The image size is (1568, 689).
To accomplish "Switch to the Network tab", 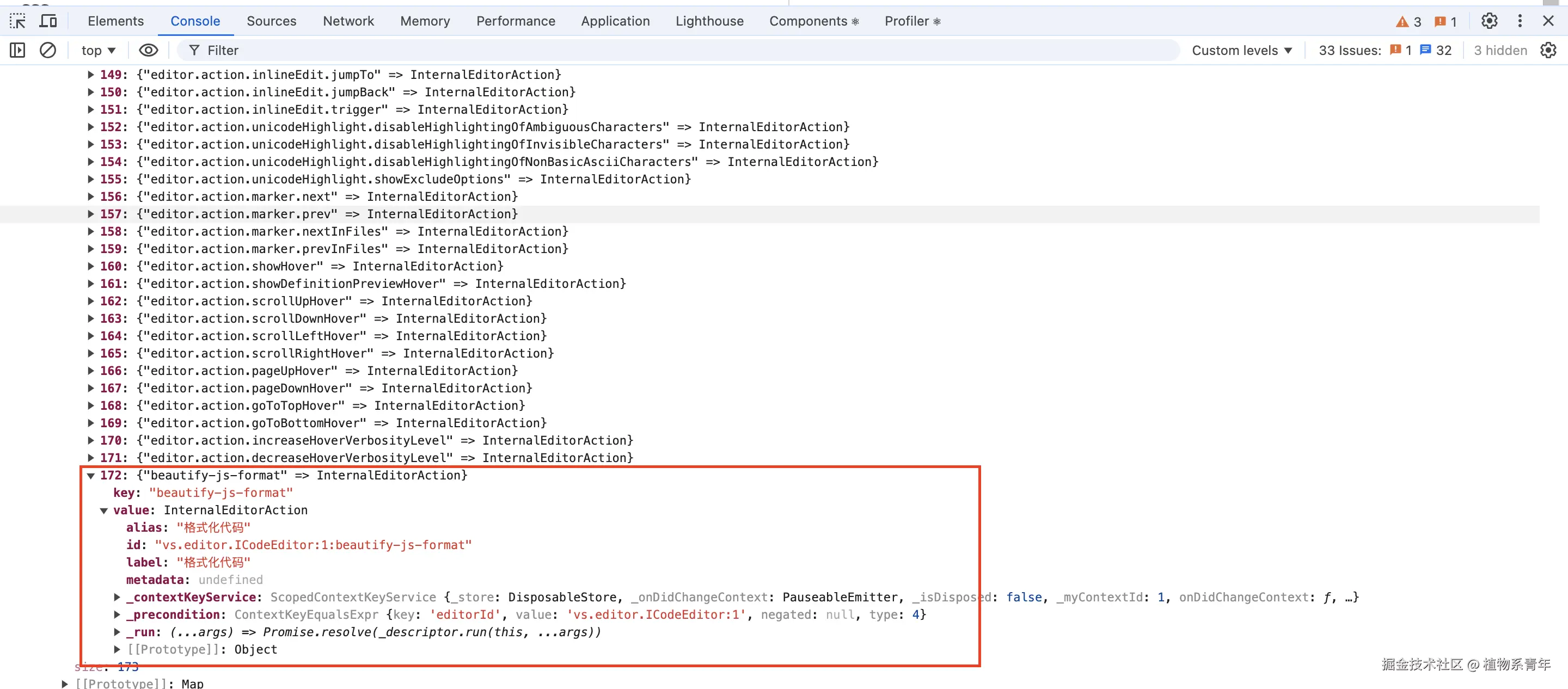I will (348, 21).
